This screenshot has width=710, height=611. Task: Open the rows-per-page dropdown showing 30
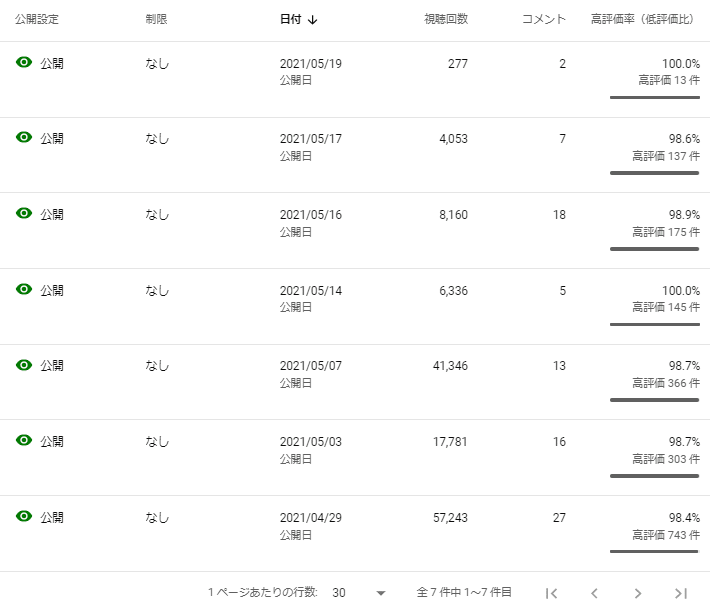point(358,592)
